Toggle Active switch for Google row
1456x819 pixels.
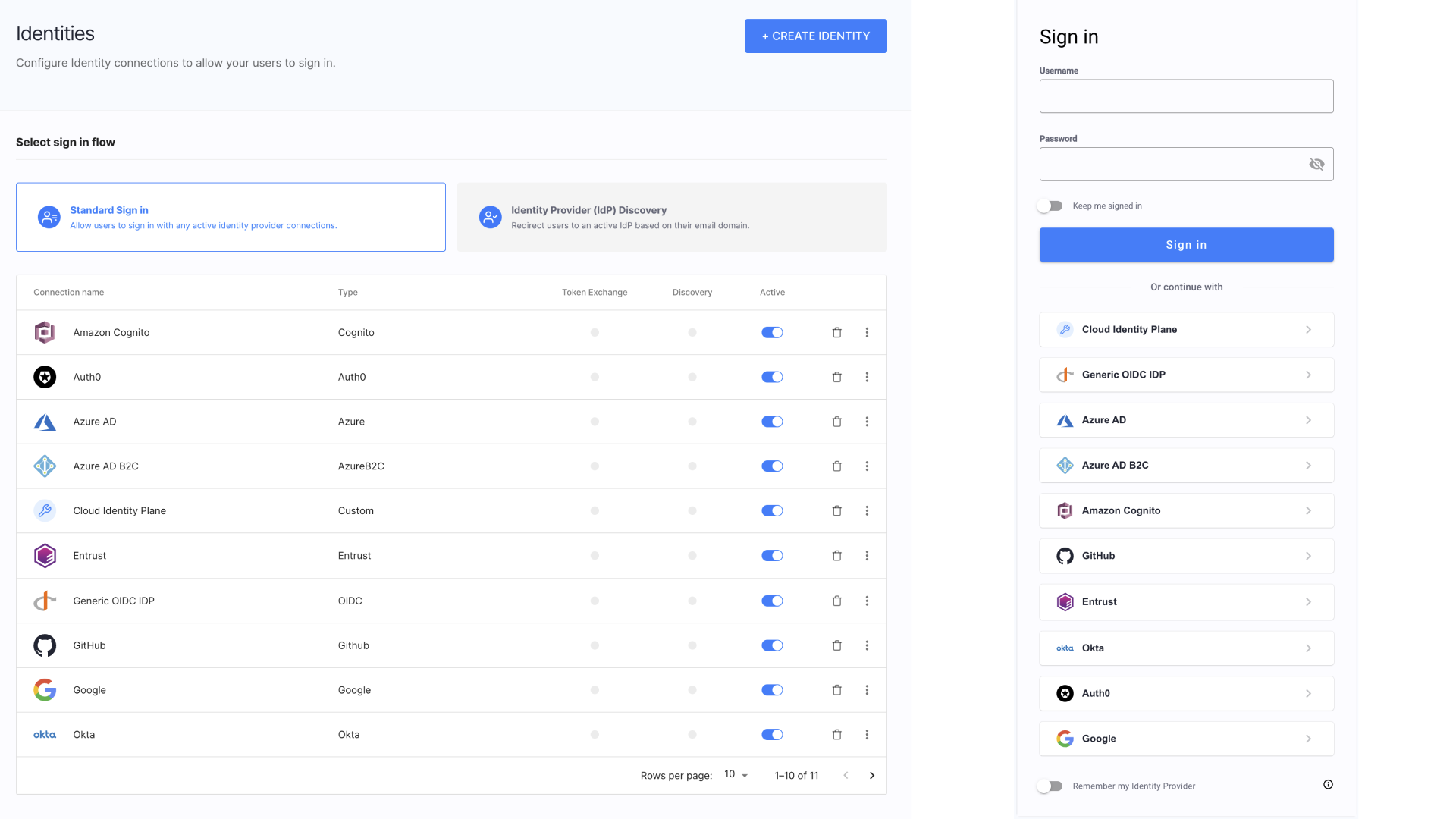pyautogui.click(x=772, y=690)
